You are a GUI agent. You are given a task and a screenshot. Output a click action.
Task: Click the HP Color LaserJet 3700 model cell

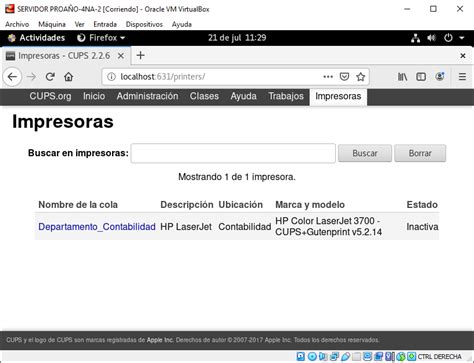click(328, 226)
